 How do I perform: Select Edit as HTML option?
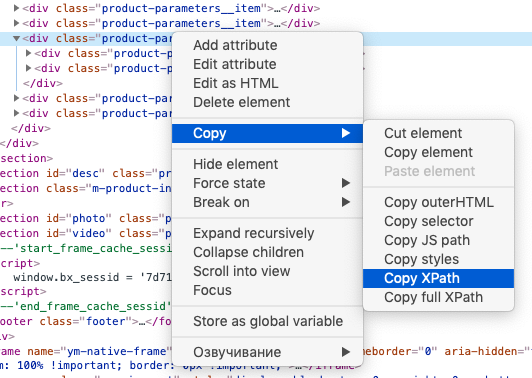pyautogui.click(x=267, y=83)
